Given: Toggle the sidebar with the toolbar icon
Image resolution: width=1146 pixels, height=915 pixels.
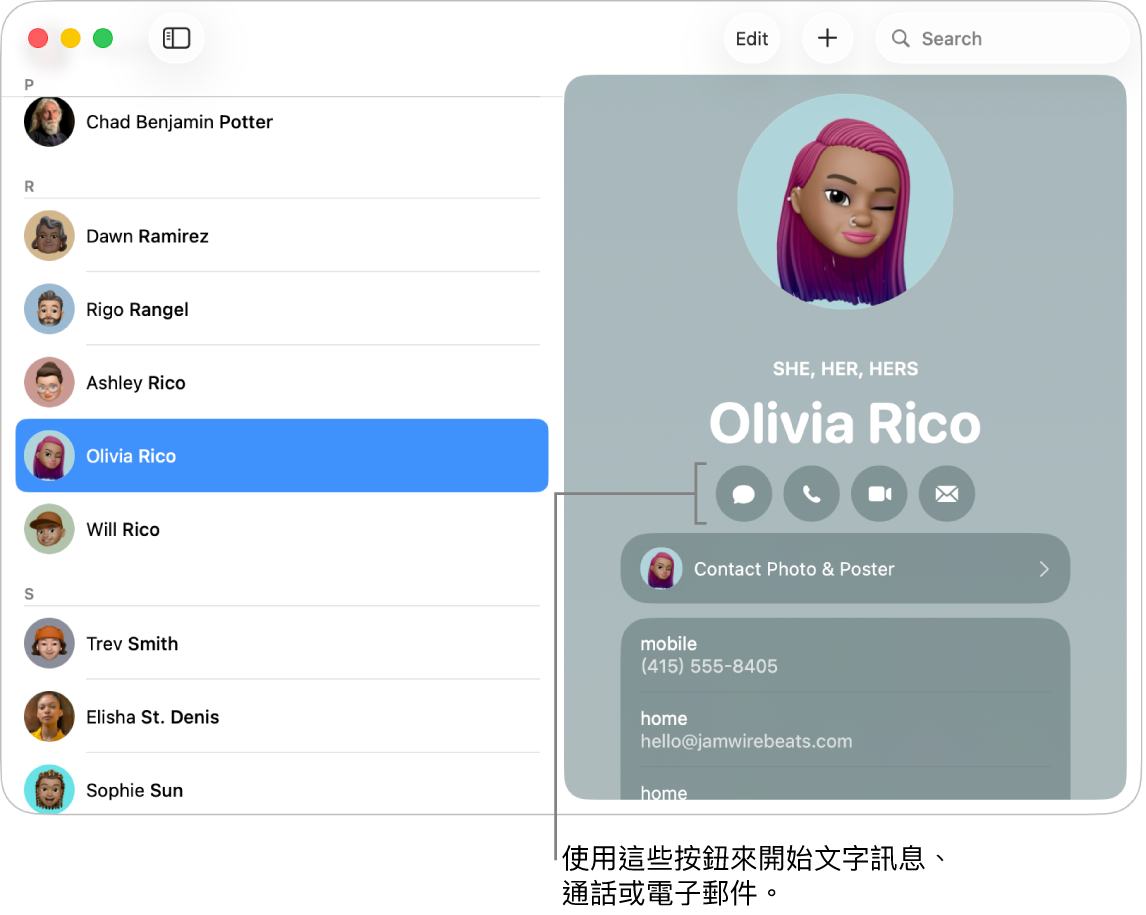Looking at the screenshot, I should pos(177,38).
